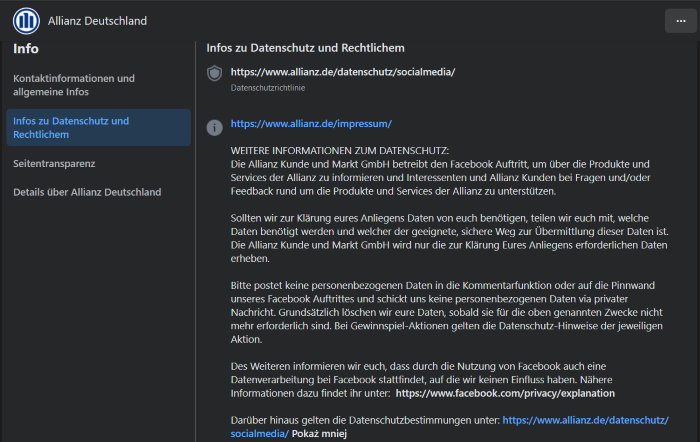Open the three-dots more options menu

[680, 21]
